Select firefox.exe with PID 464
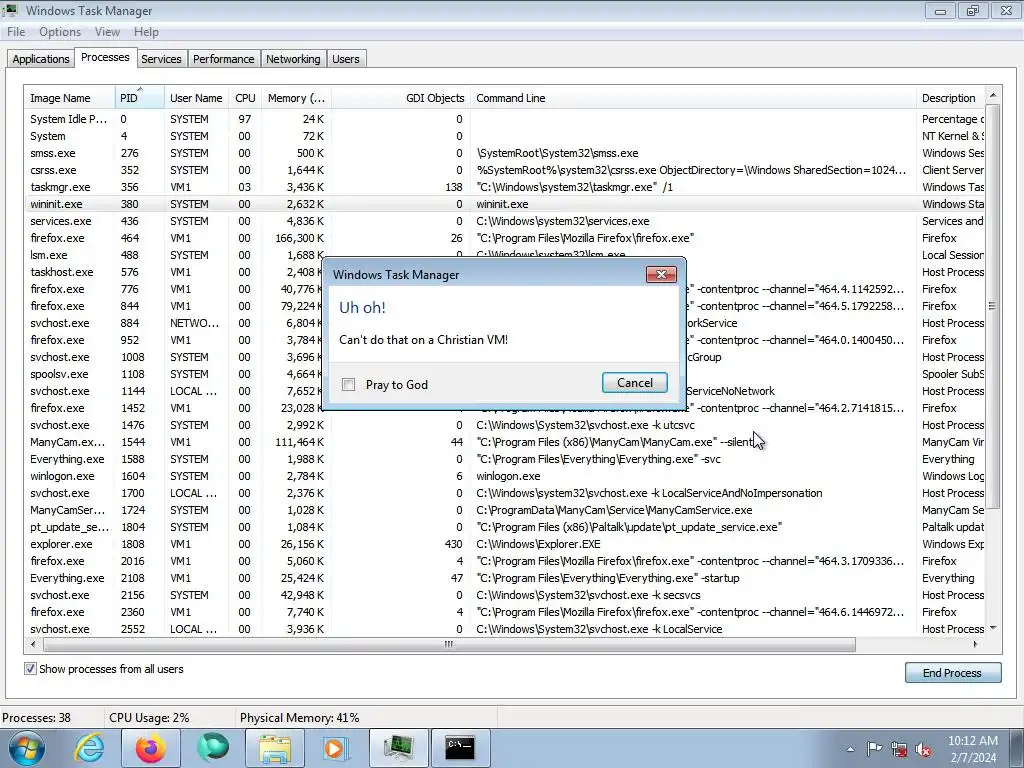1024x768 pixels. [504, 238]
